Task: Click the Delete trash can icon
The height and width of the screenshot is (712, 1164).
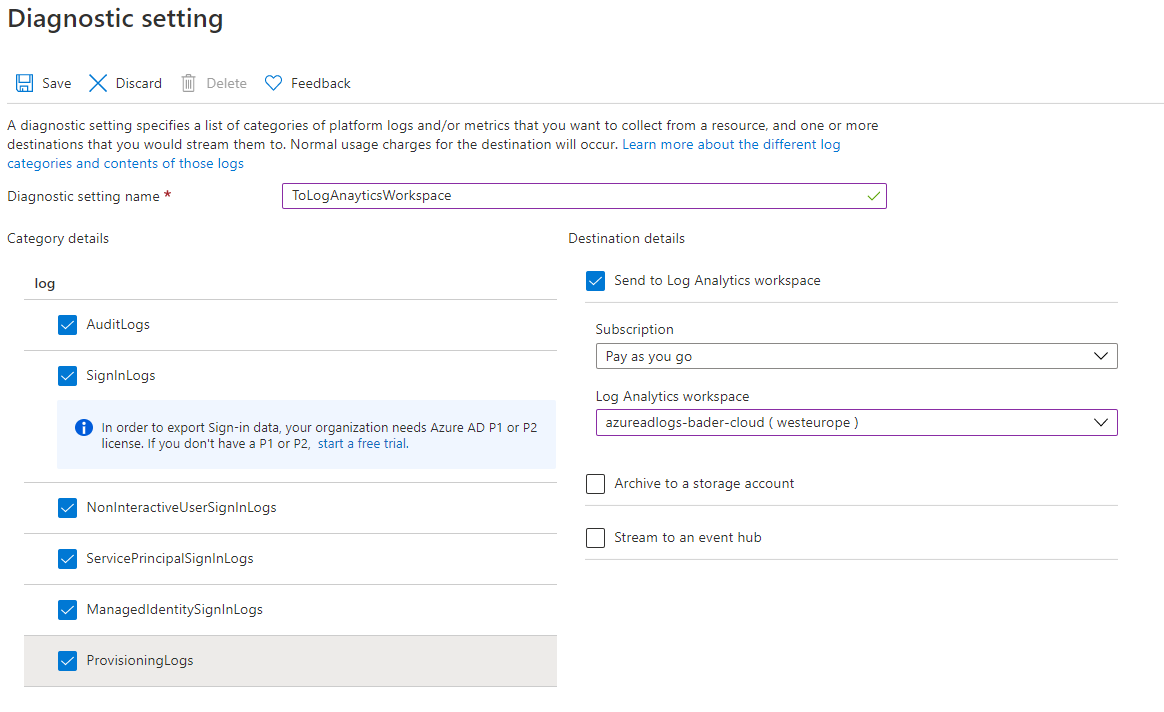Action: tap(188, 83)
